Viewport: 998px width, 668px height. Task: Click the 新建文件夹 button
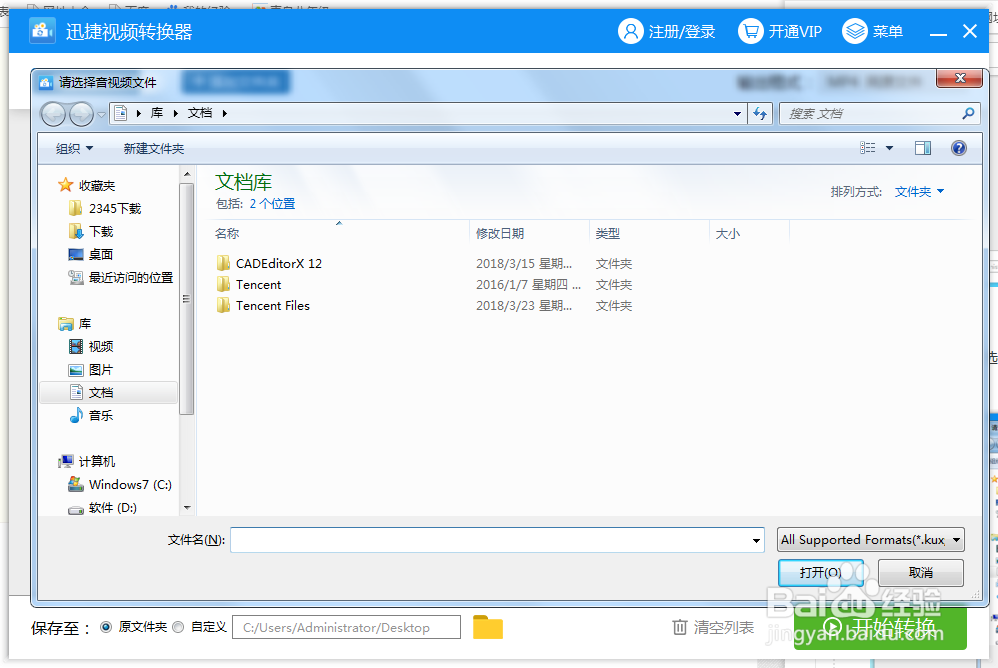point(153,148)
